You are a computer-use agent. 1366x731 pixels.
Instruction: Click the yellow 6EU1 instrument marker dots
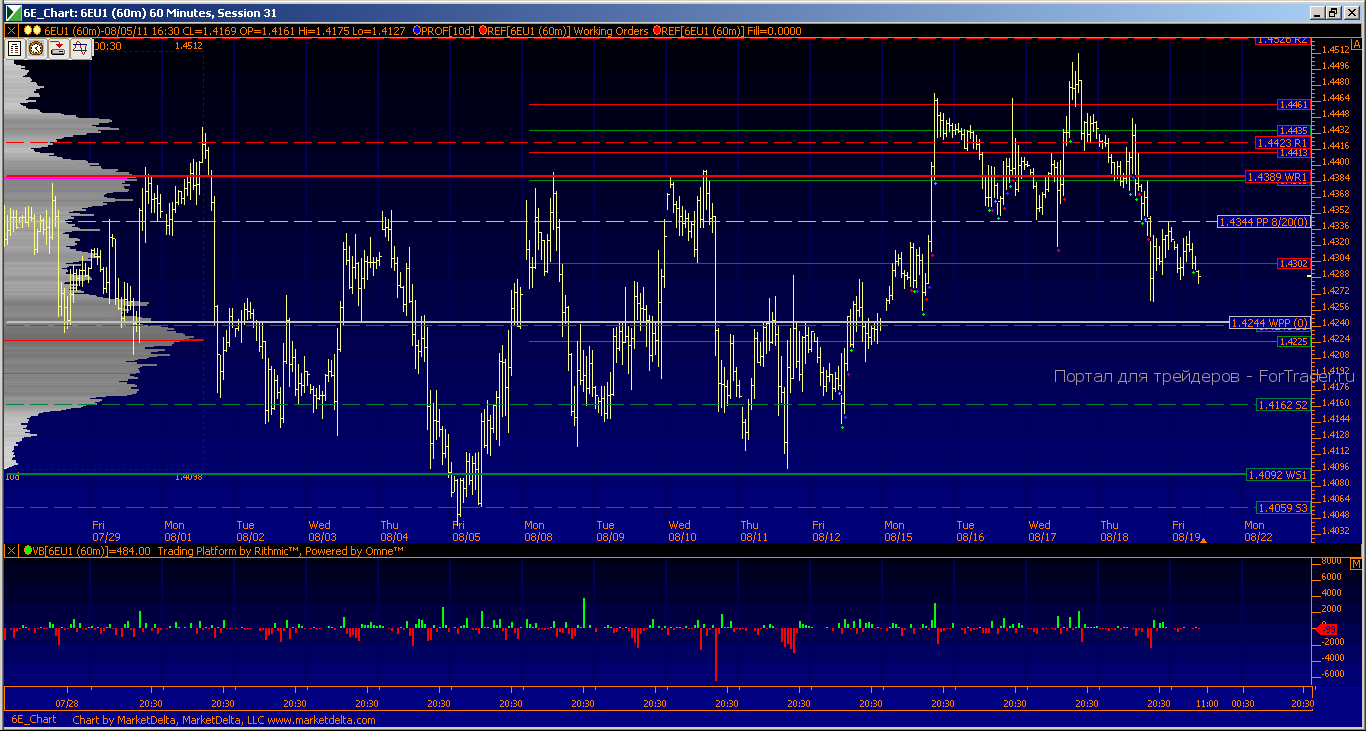(33, 31)
